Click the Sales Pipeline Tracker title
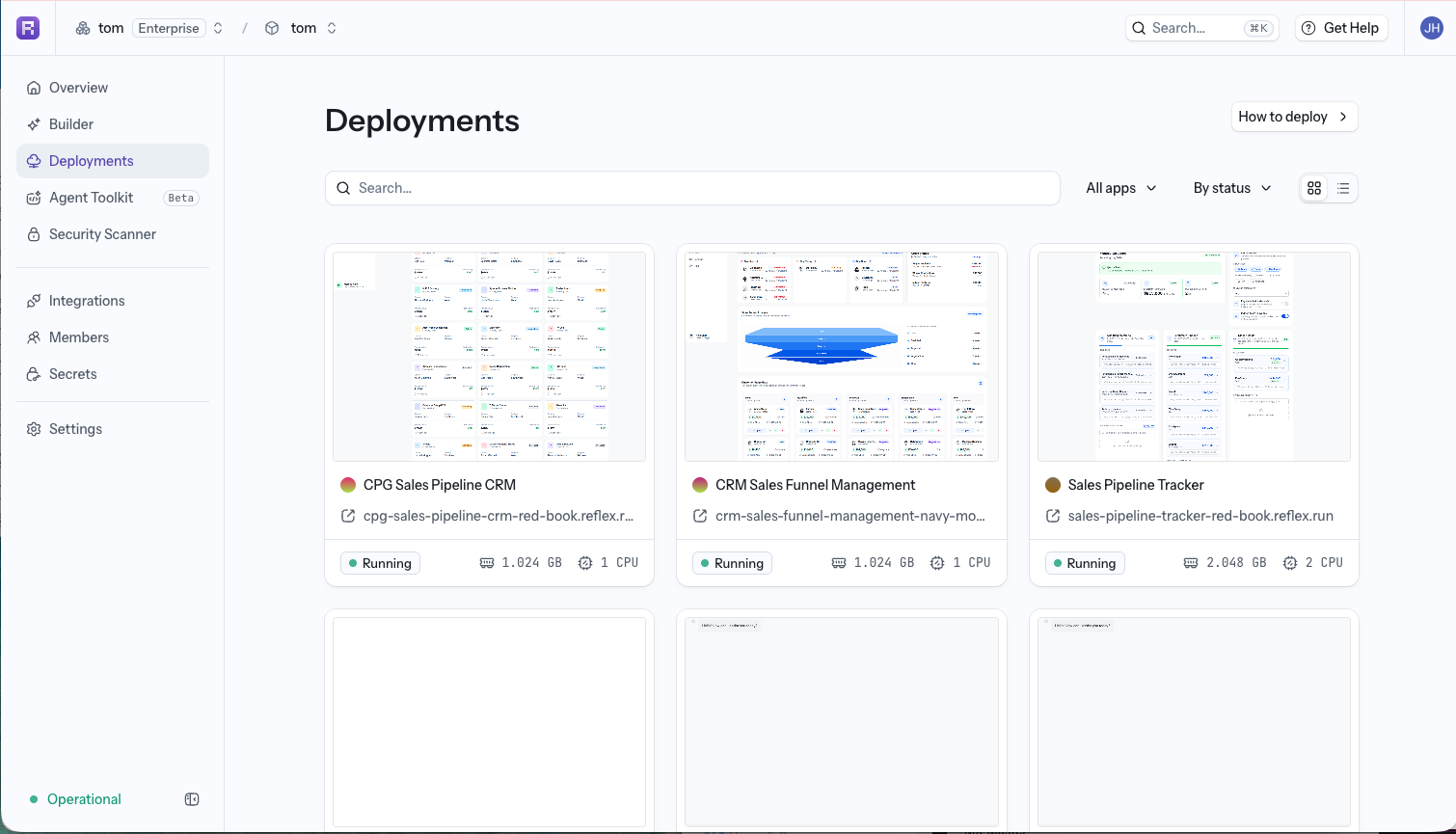Image resolution: width=1456 pixels, height=834 pixels. point(1136,485)
